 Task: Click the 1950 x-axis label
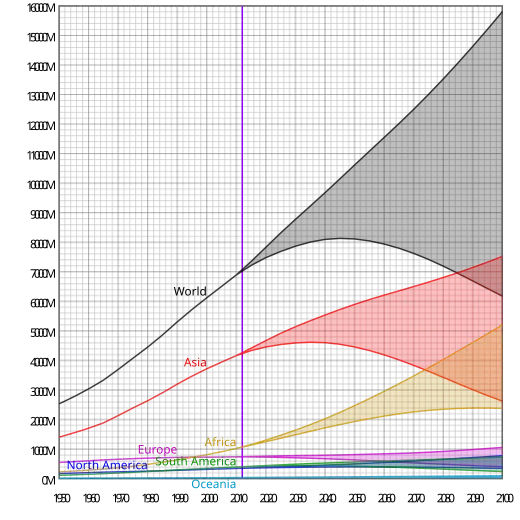tap(62, 498)
